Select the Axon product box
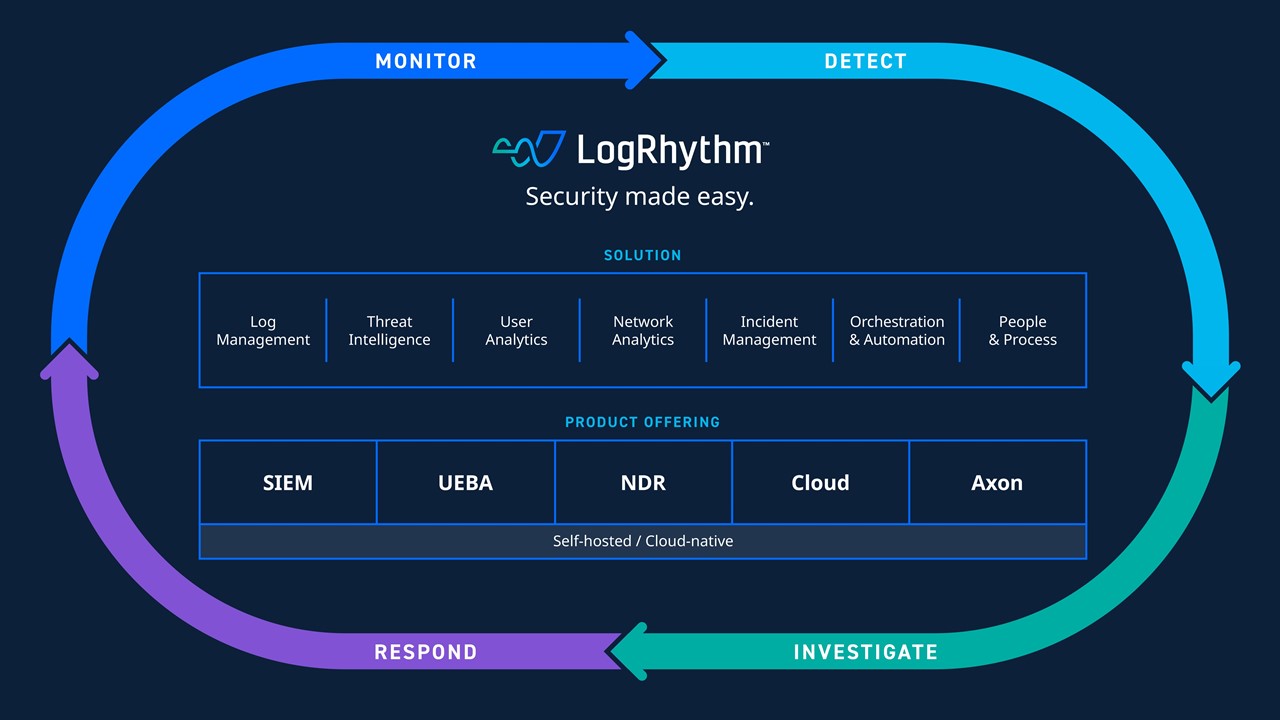Viewport: 1280px width, 720px height. tap(997, 483)
